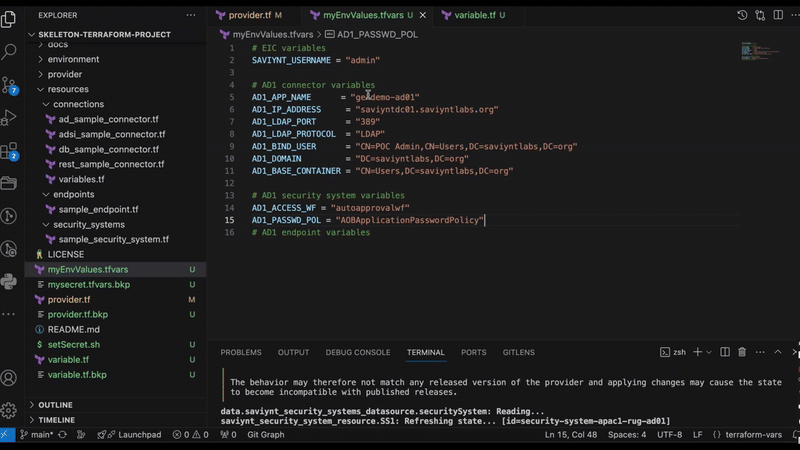The height and width of the screenshot is (450, 800).
Task: Open the OUTPUT panel tab
Action: coord(293,352)
